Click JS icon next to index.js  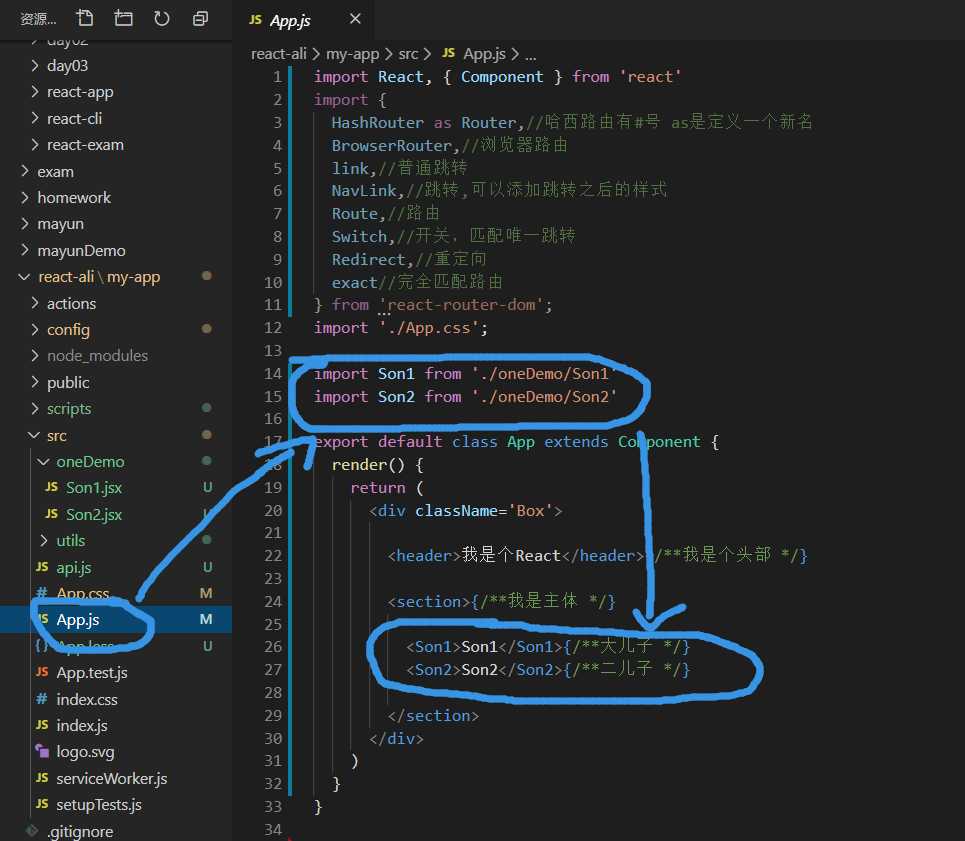click(x=42, y=725)
